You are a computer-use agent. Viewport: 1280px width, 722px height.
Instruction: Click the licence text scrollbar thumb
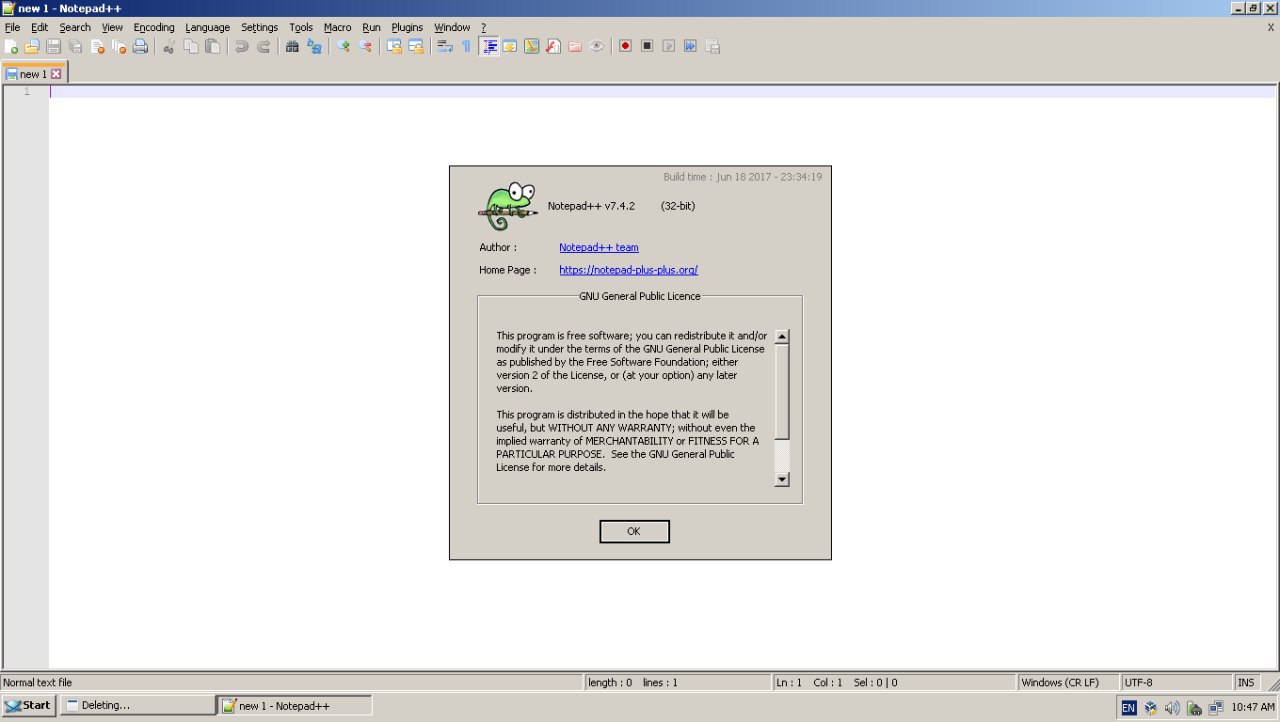click(782, 392)
